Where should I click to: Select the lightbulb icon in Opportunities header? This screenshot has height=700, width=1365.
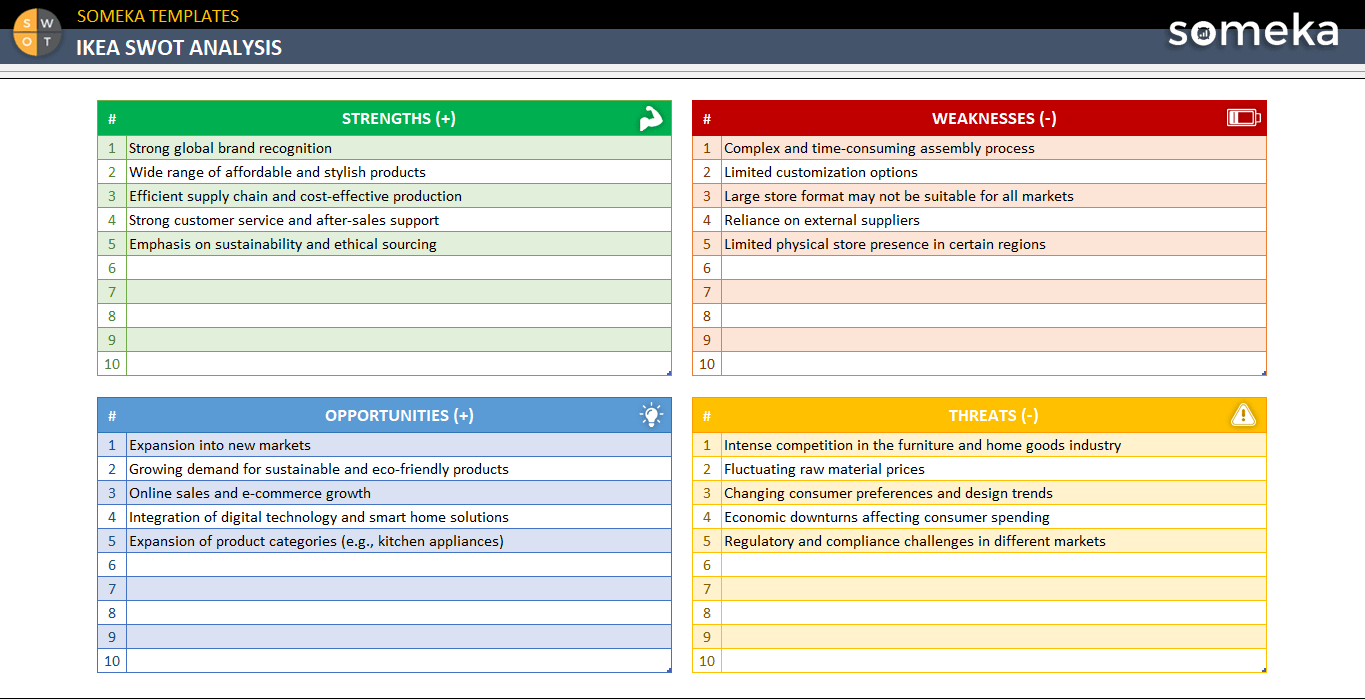tap(651, 415)
